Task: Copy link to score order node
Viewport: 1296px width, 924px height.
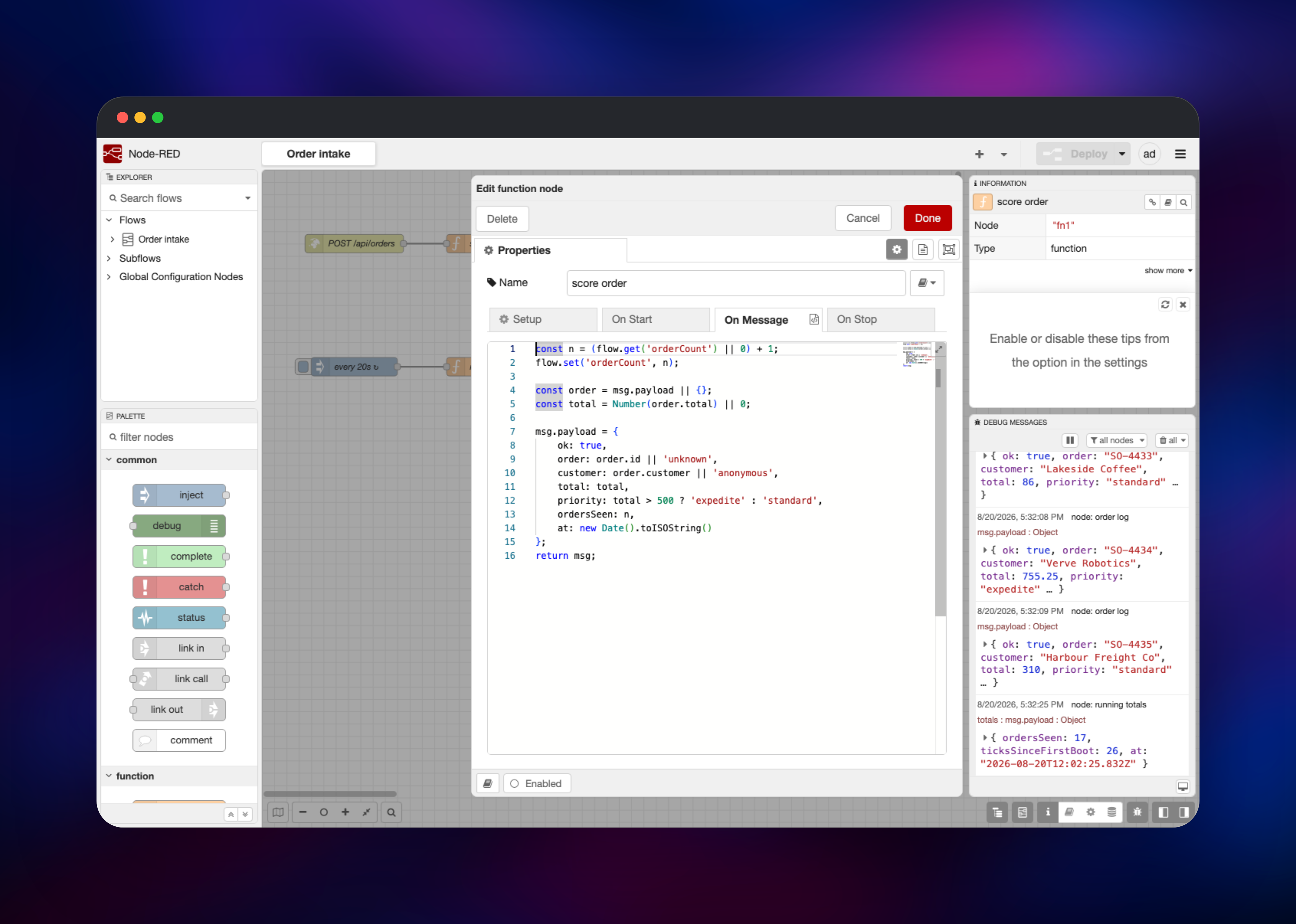Action: 1152,202
